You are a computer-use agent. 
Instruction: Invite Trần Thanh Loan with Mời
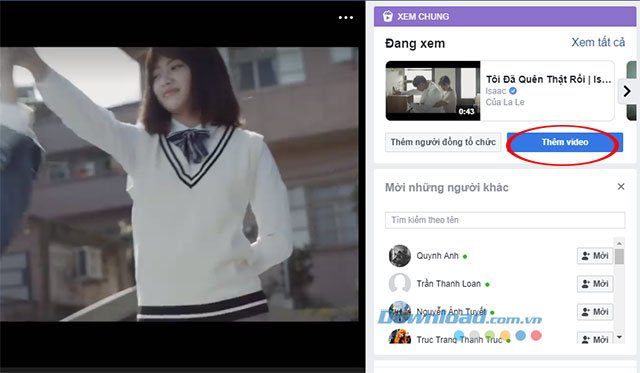tap(595, 284)
